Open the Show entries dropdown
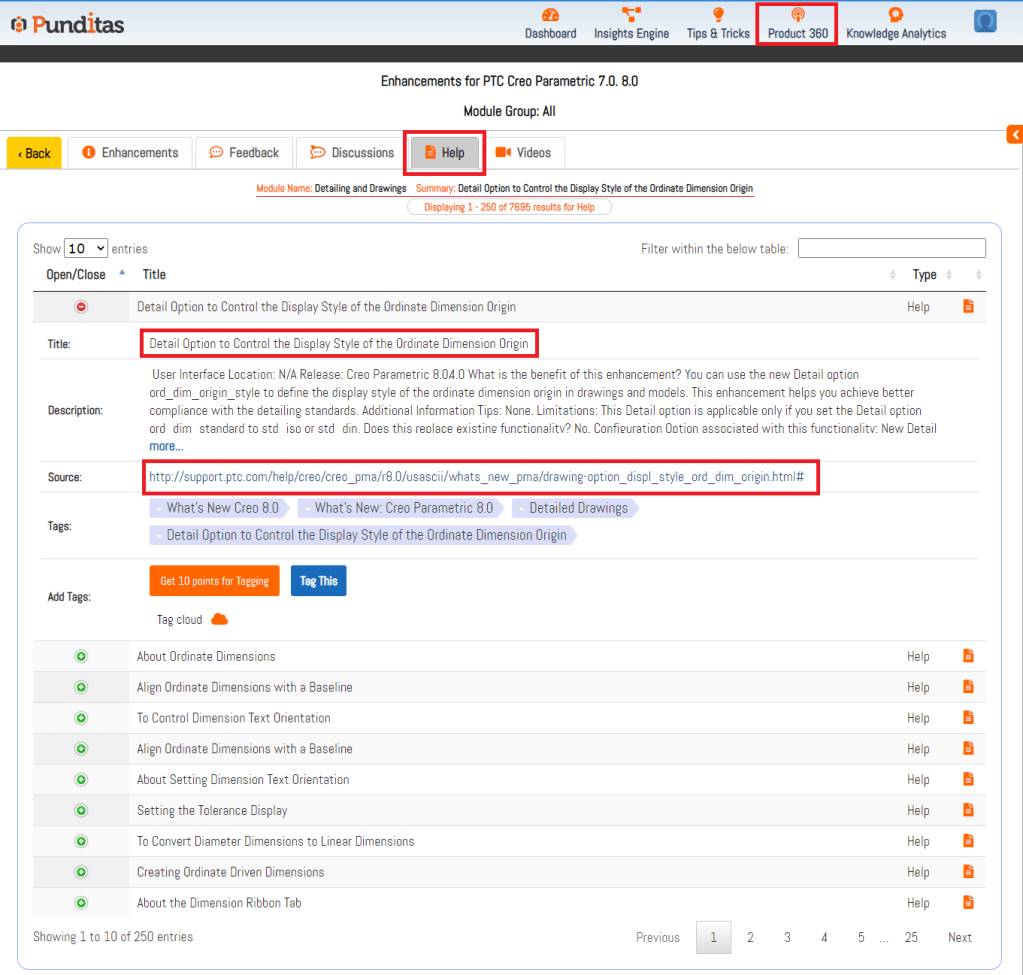1023x975 pixels. pos(86,248)
